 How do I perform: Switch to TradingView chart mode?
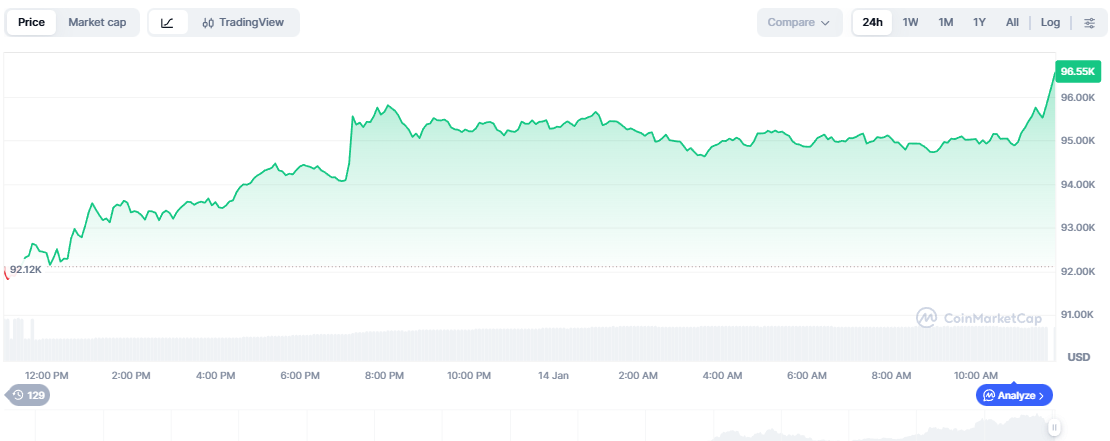pos(243,23)
